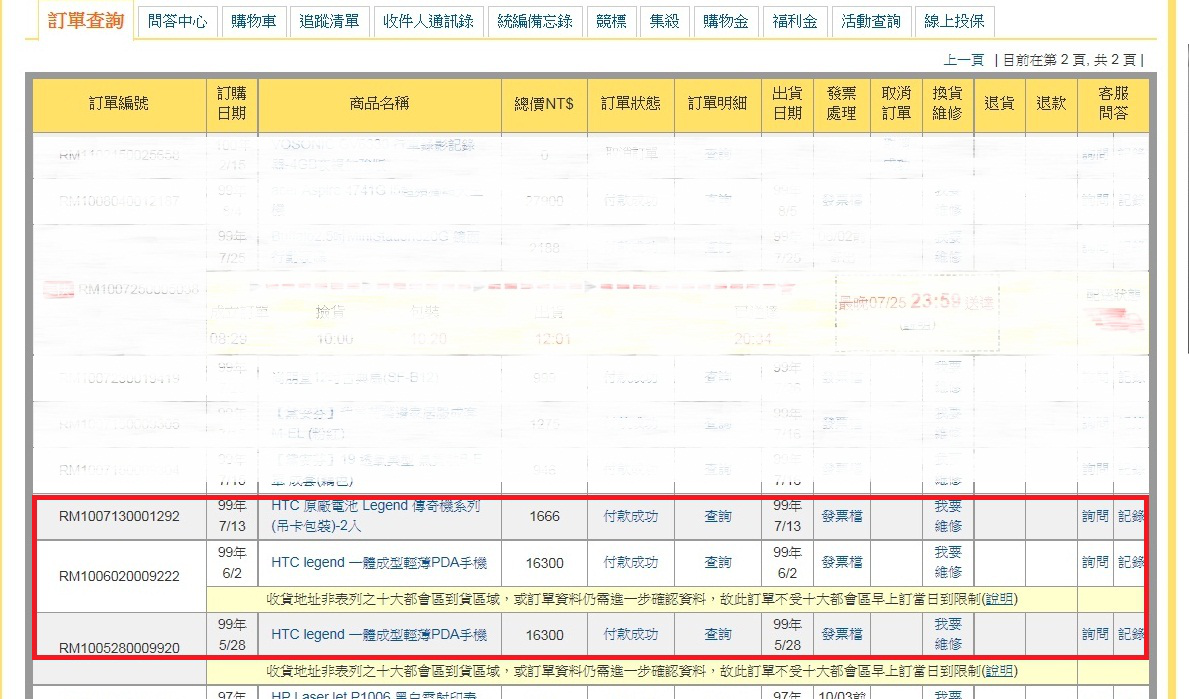1189x699 pixels.
Task: Open the 追蹤清單 tab
Action: pos(331,21)
